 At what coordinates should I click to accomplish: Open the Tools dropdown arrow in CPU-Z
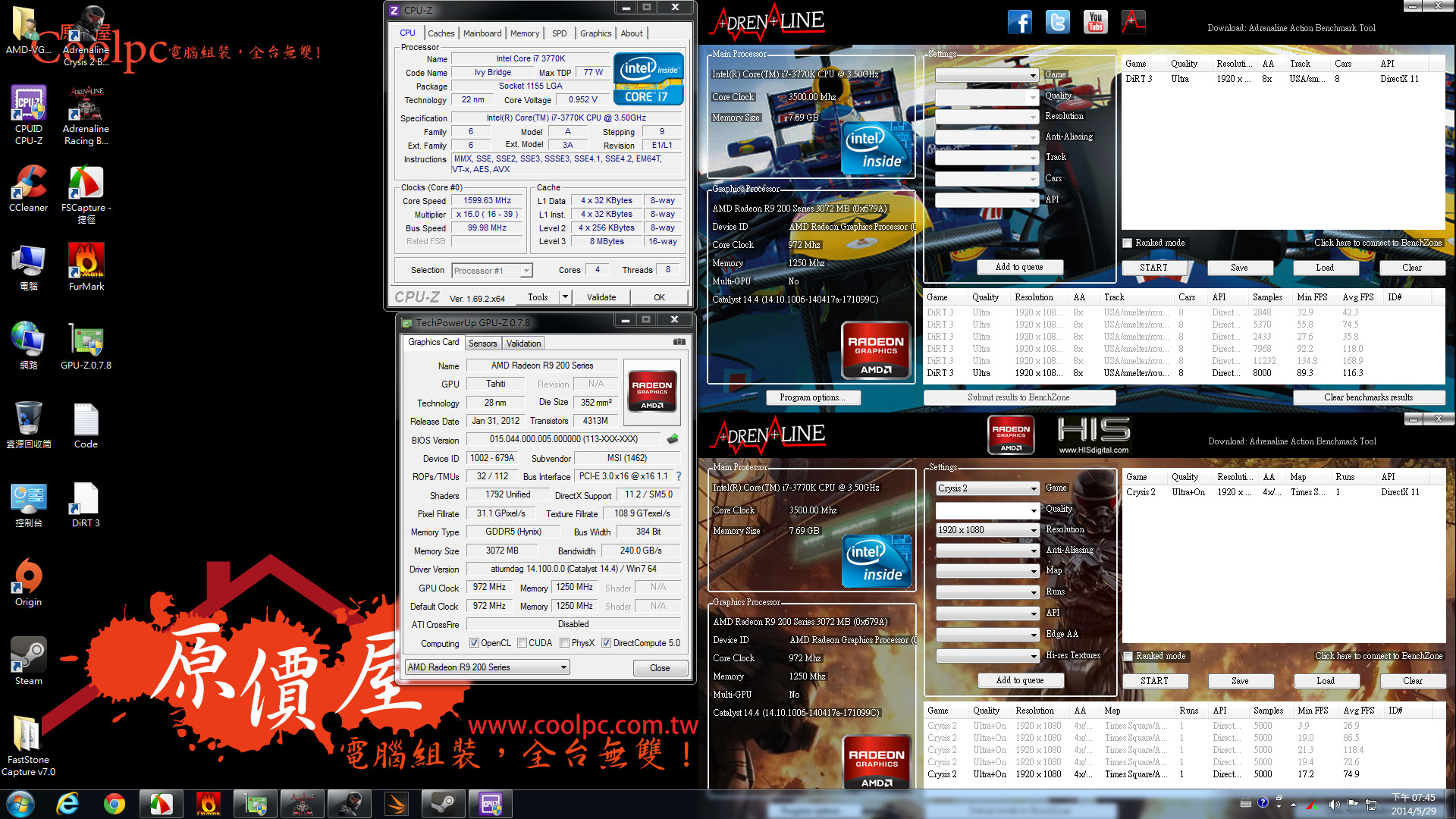click(565, 297)
